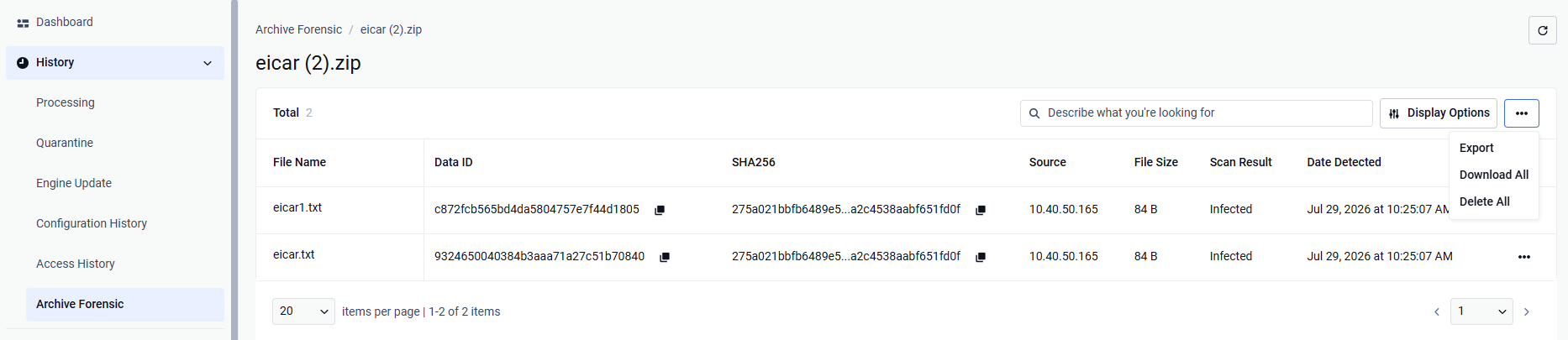This screenshot has height=340, width=1568.
Task: Go to next page arrow
Action: (x=1527, y=311)
